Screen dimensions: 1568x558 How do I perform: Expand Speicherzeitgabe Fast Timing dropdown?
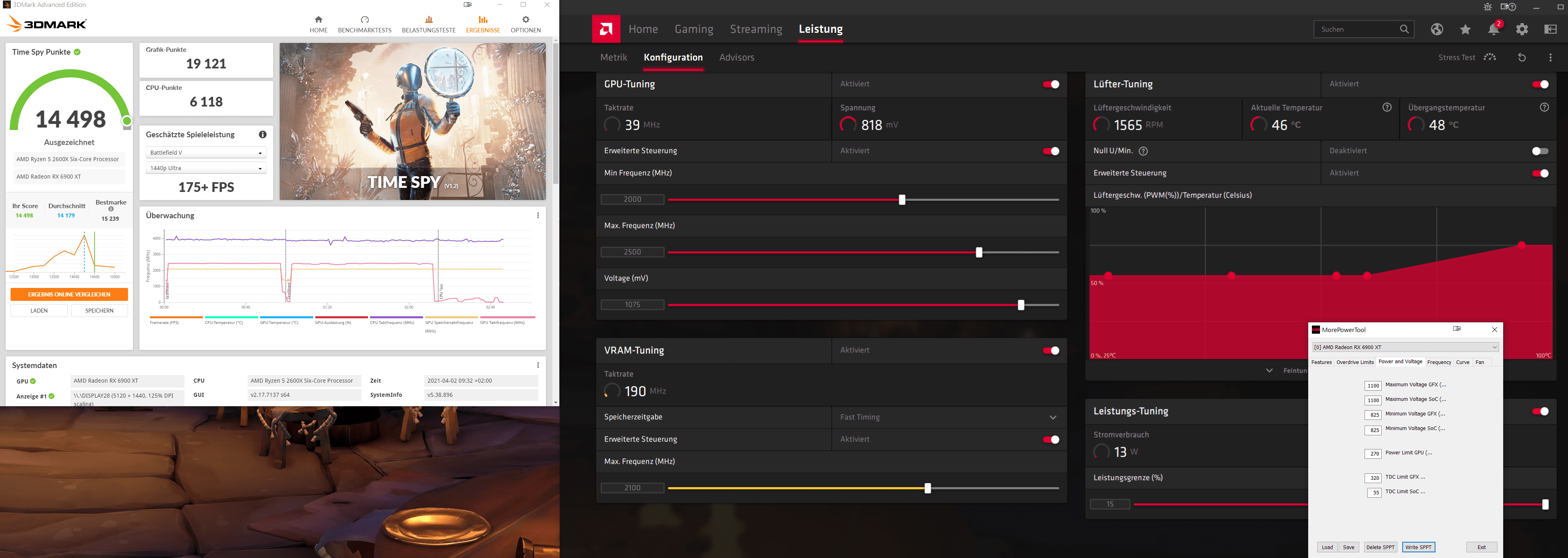[1052, 417]
